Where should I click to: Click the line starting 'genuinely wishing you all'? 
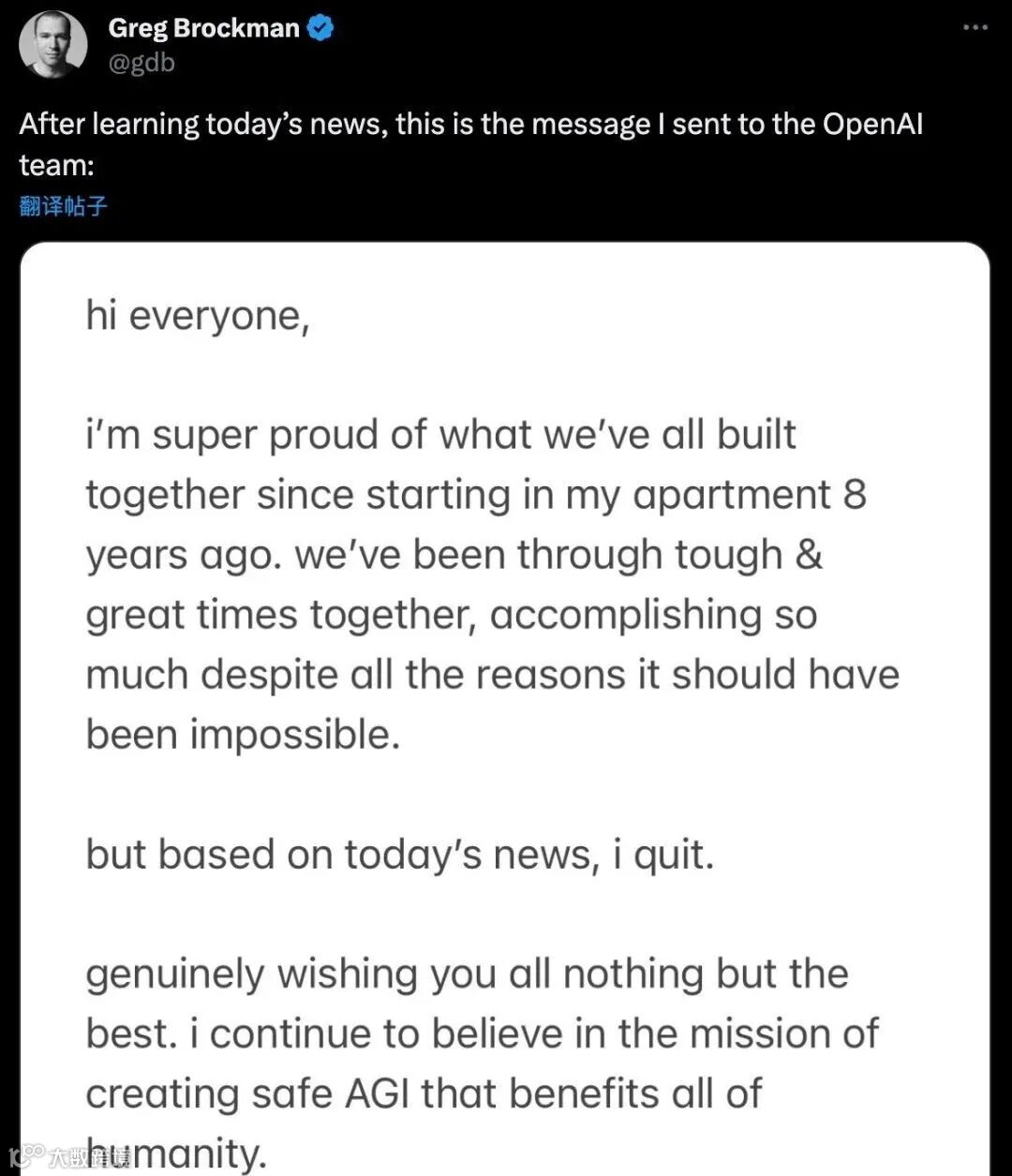coord(467,974)
